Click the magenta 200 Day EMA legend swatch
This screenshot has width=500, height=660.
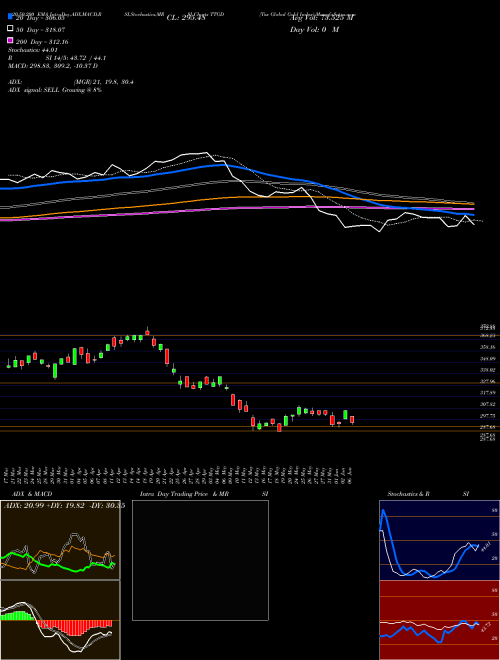click(10, 40)
